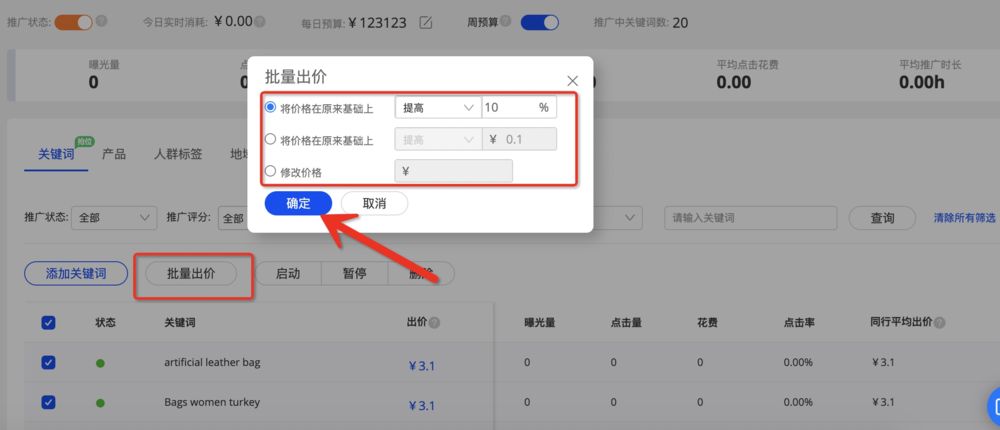1000x430 pixels.
Task: Click green status dot for Bags women turkey
Action: tap(100, 403)
